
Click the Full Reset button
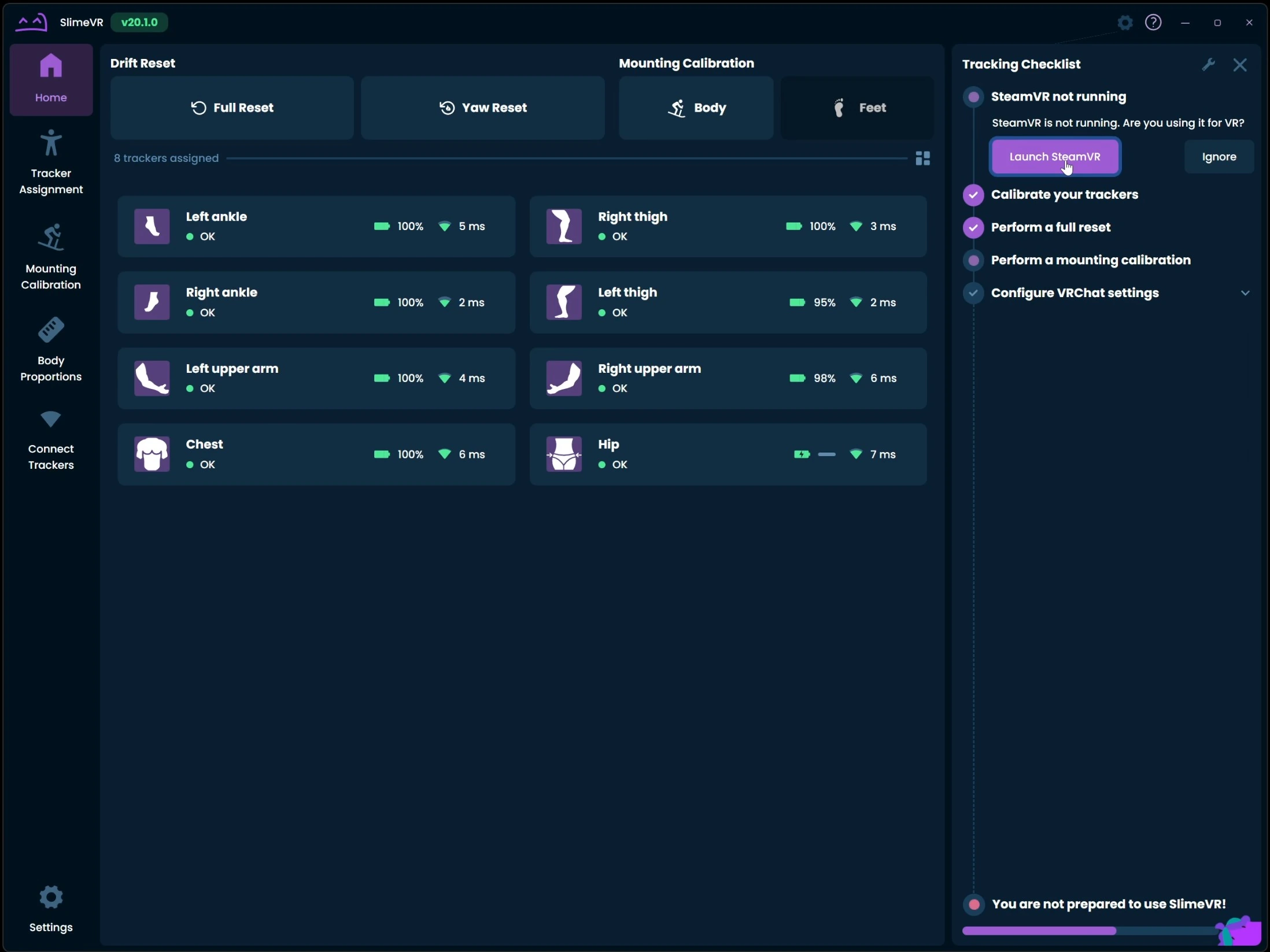232,108
